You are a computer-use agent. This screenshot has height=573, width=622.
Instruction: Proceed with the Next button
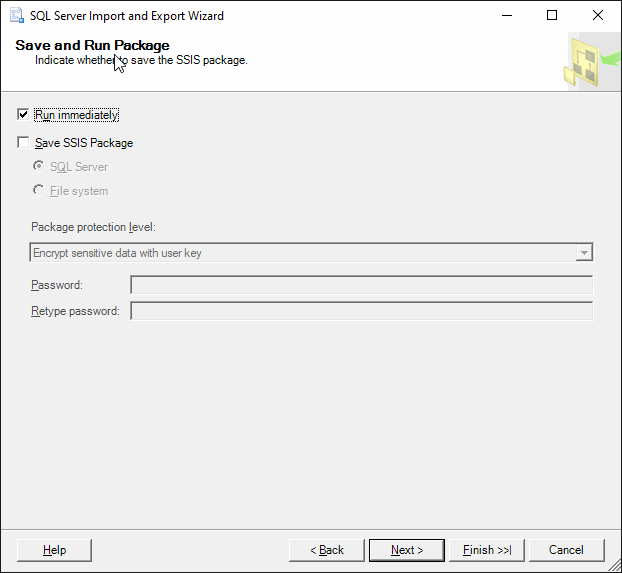(x=407, y=550)
